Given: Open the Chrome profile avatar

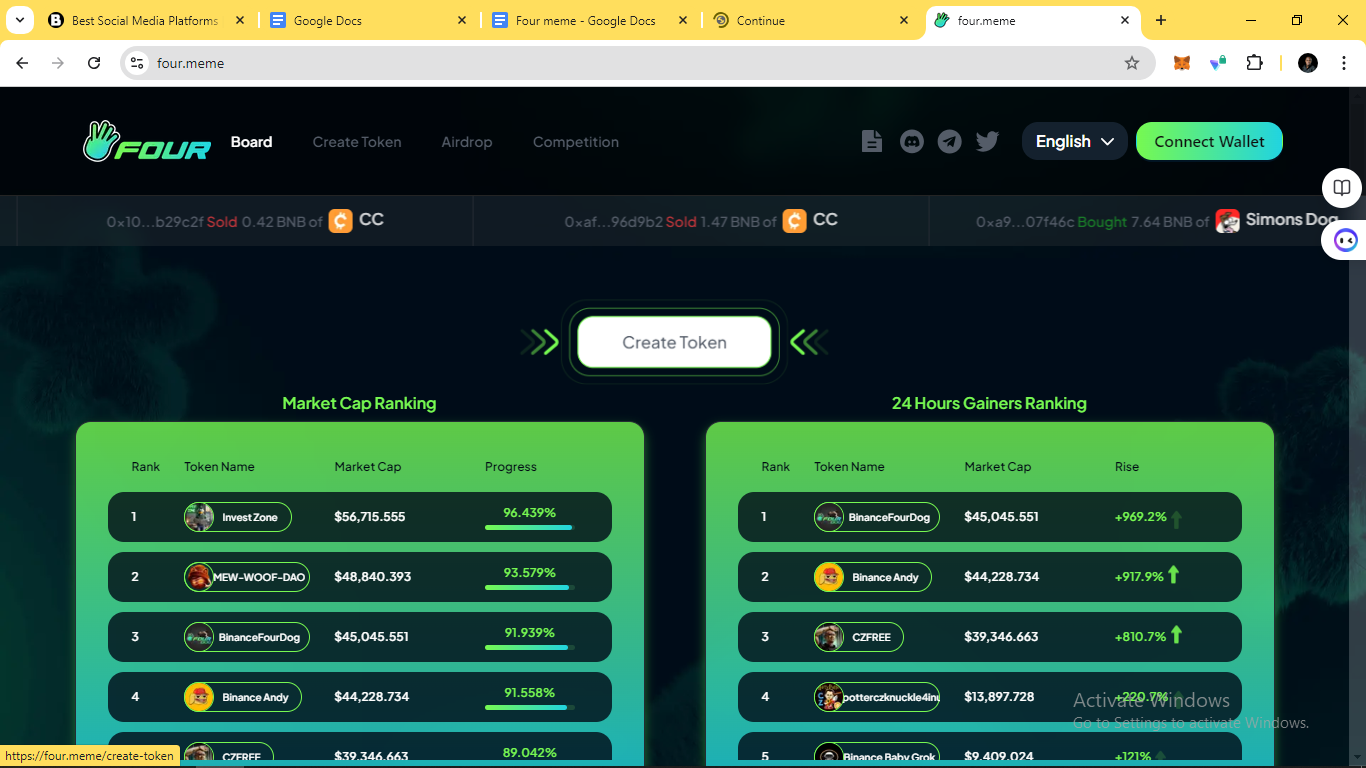Looking at the screenshot, I should (x=1308, y=63).
